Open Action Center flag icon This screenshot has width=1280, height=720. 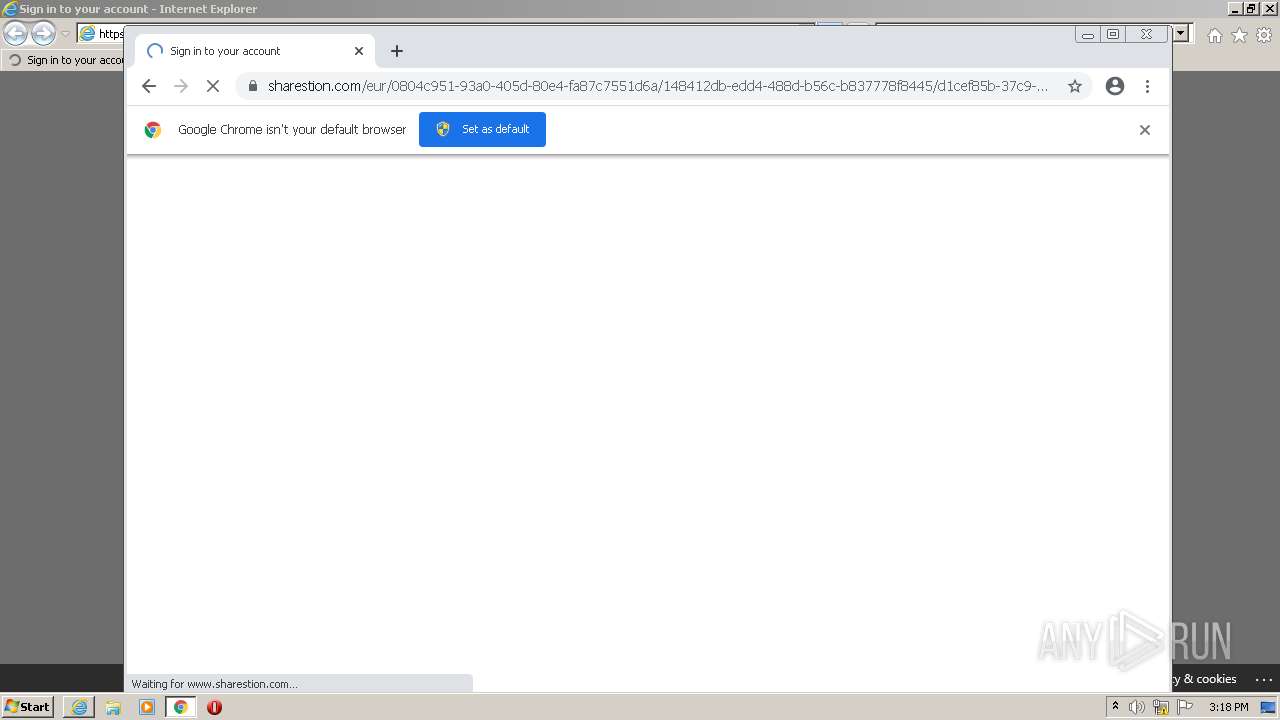[x=1185, y=707]
